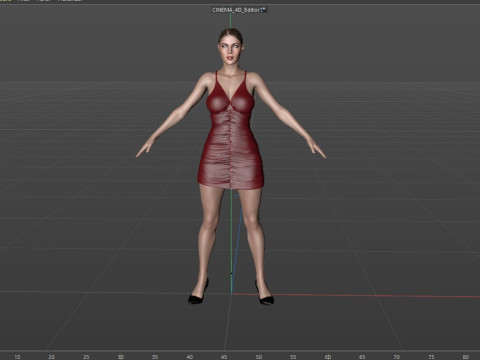480x360 pixels.
Task: Move the playhead to frame 30
Action: click(x=121, y=357)
